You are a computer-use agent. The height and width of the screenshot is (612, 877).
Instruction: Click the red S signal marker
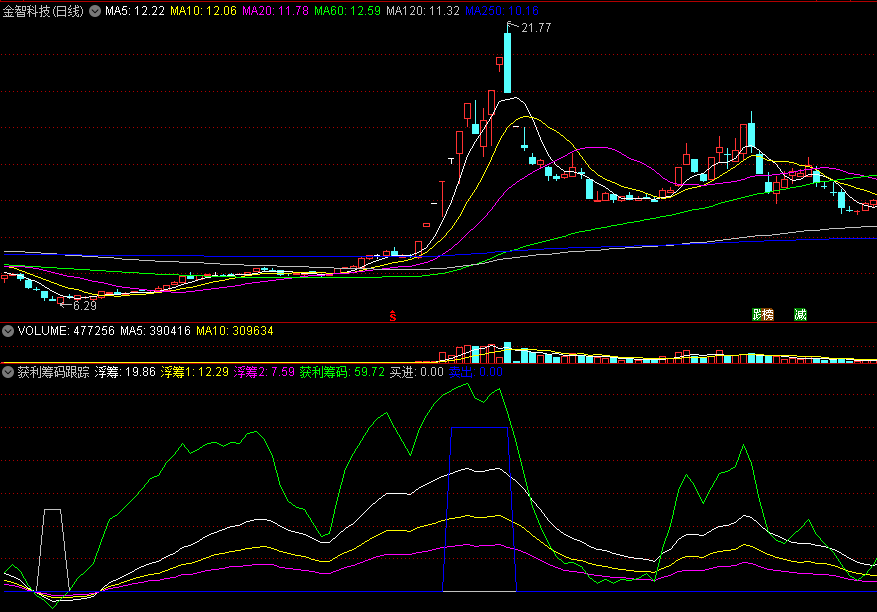point(393,316)
